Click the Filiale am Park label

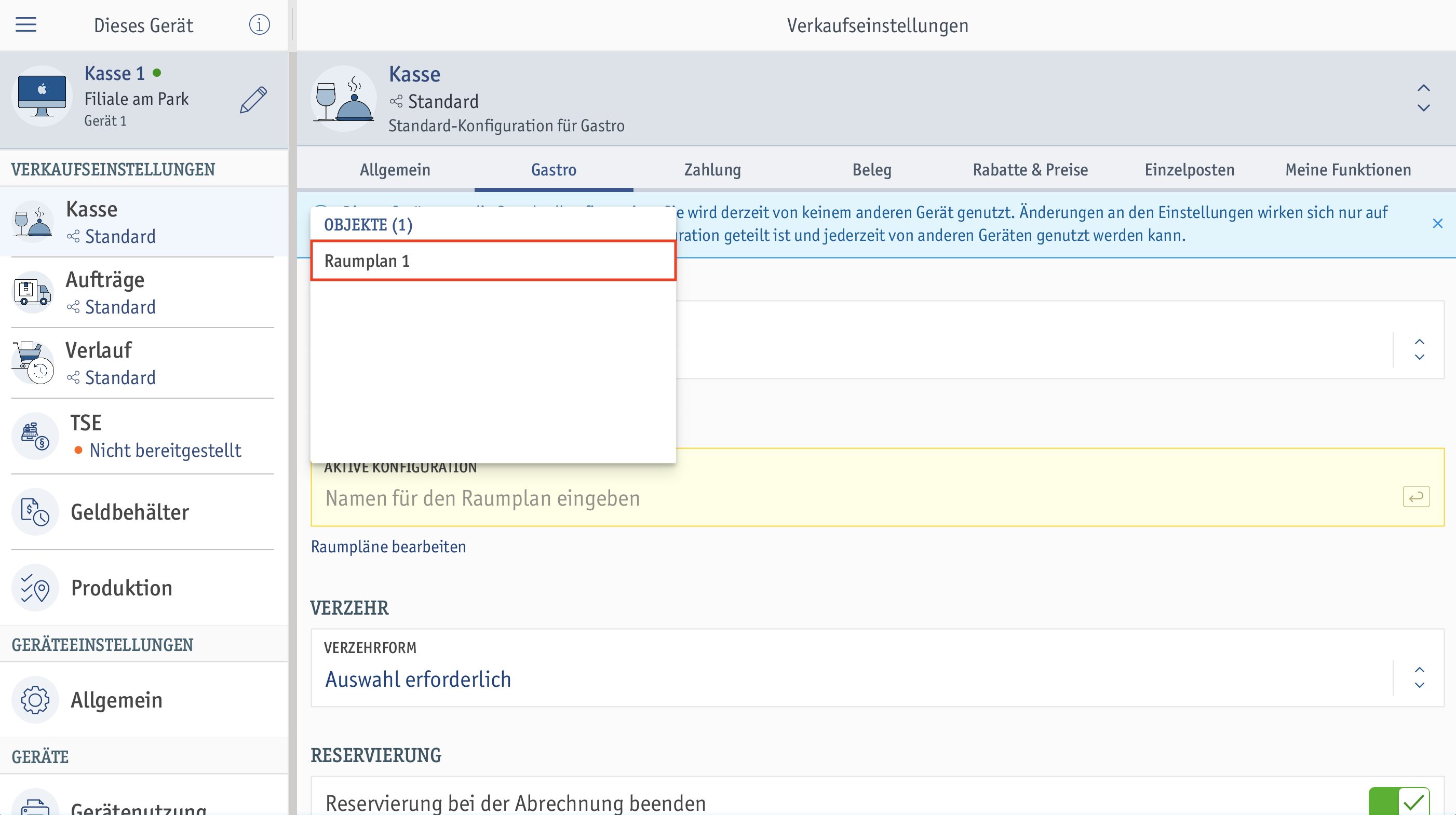tap(136, 99)
